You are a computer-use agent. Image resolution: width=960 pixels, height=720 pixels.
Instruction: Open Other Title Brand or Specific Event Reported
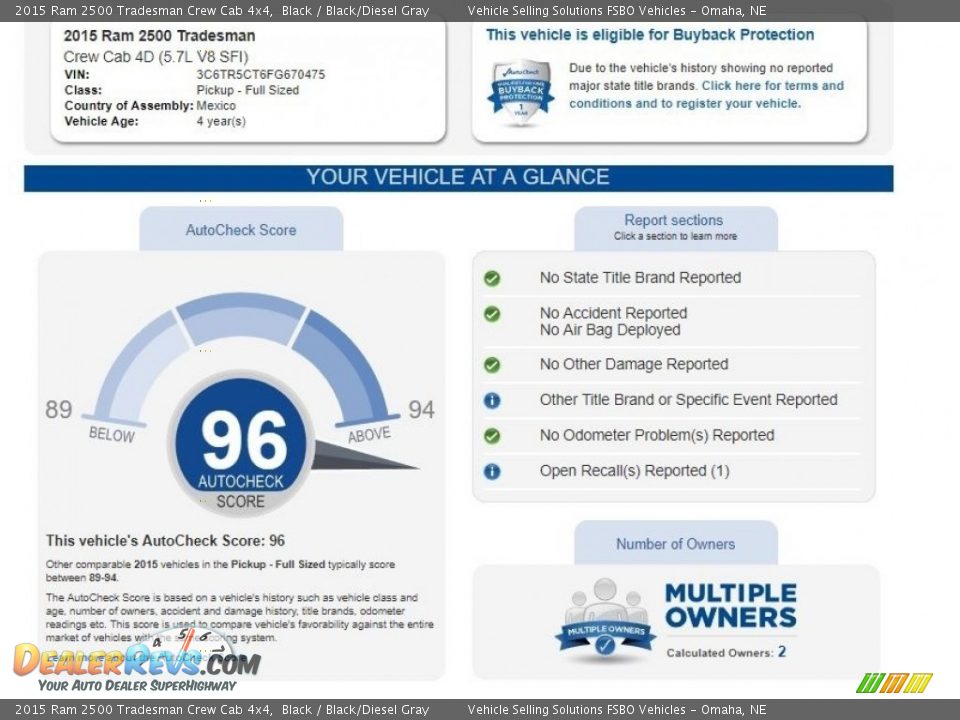688,400
